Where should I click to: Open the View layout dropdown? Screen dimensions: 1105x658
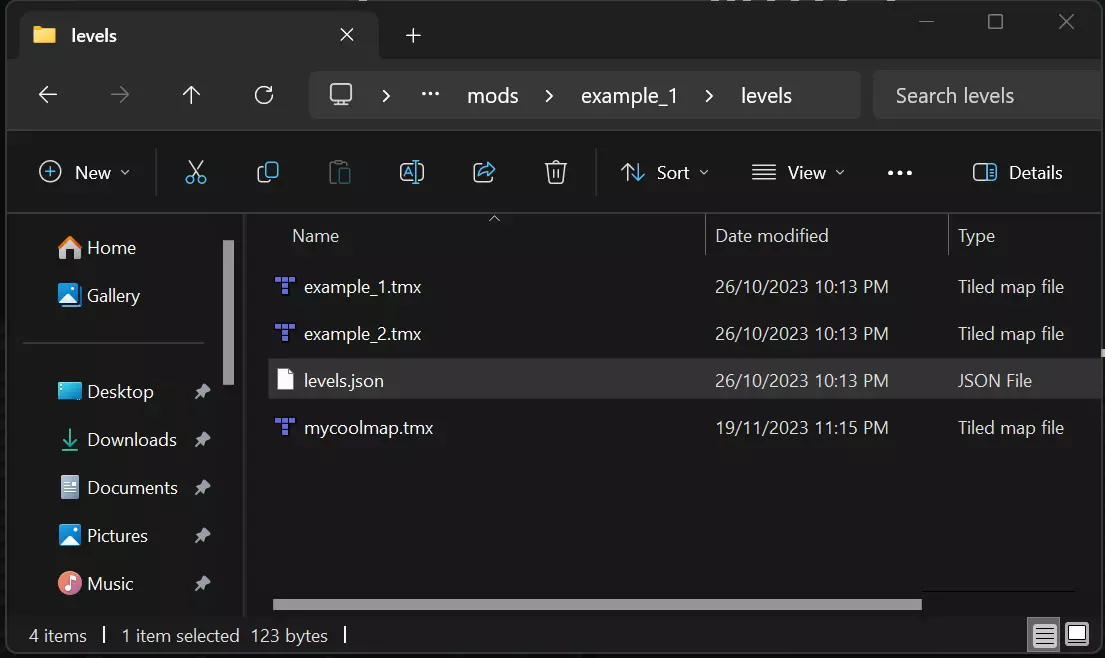tap(798, 172)
